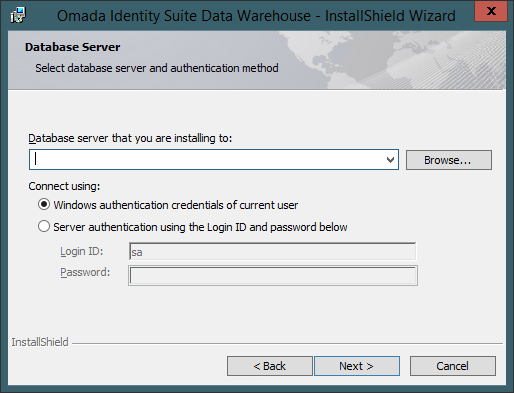Click the 'Password:' label
Viewport: 514px width, 393px height.
tap(85, 272)
